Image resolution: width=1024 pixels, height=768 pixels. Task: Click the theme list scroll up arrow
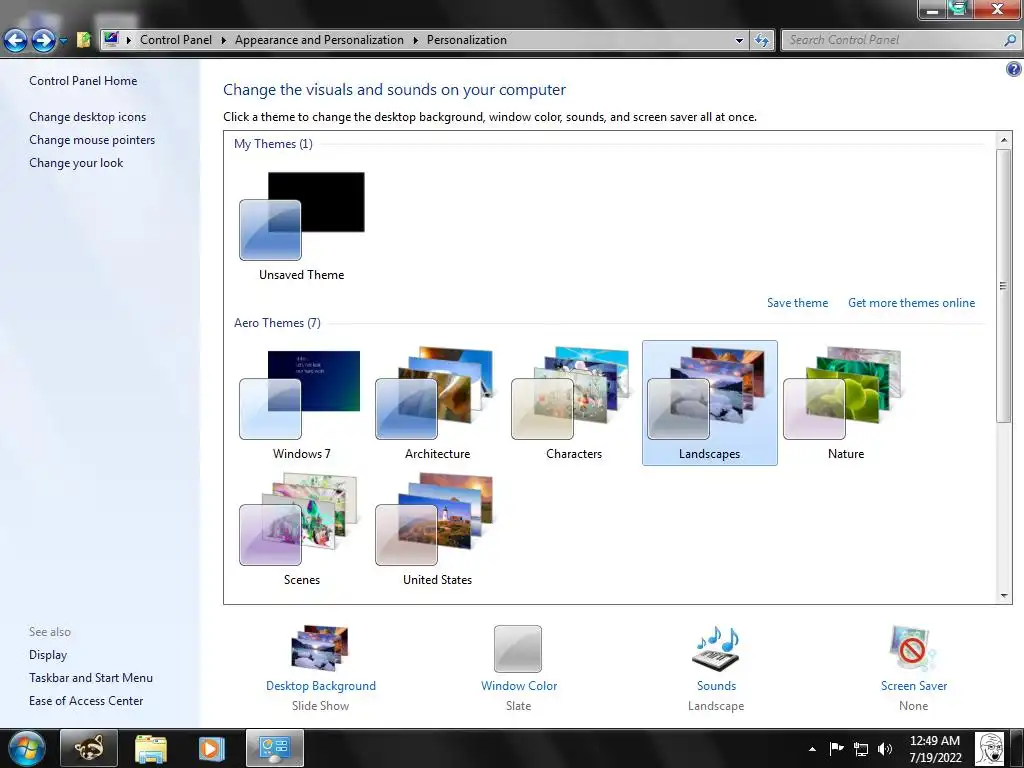(x=1004, y=140)
